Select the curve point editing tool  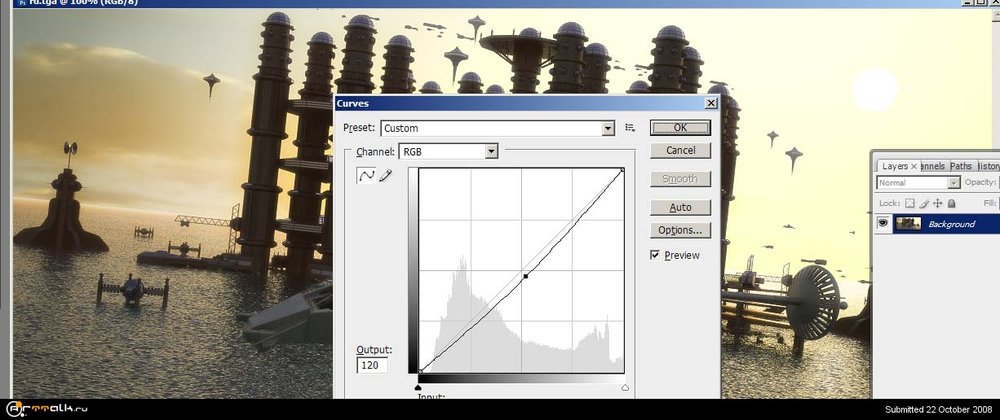click(367, 175)
